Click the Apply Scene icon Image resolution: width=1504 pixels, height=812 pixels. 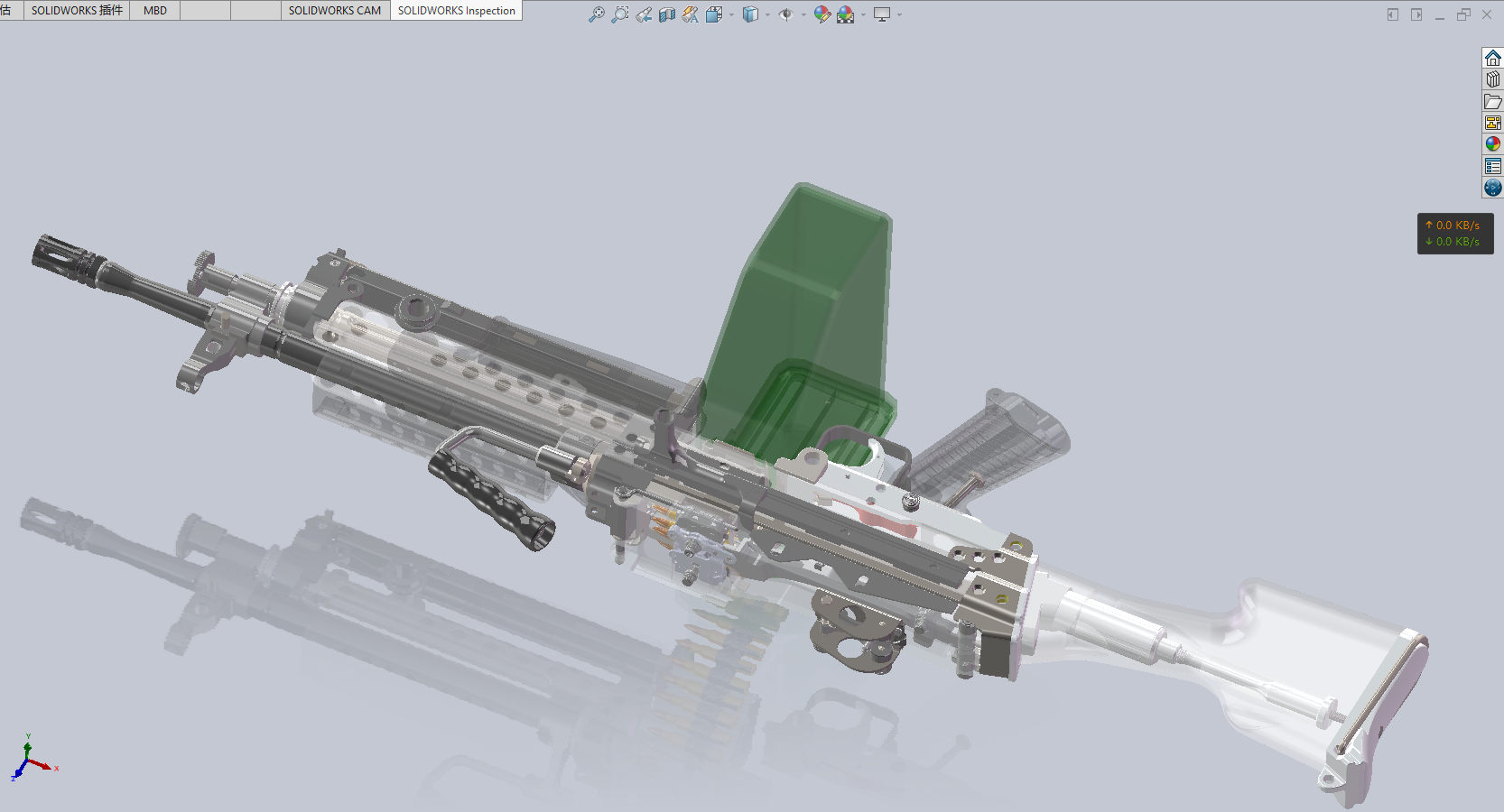pos(846,14)
